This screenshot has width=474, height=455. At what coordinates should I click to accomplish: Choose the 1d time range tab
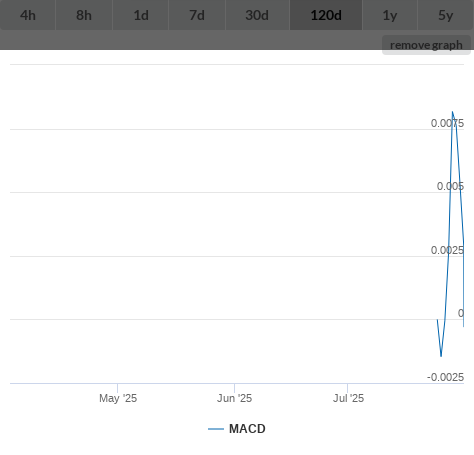141,15
